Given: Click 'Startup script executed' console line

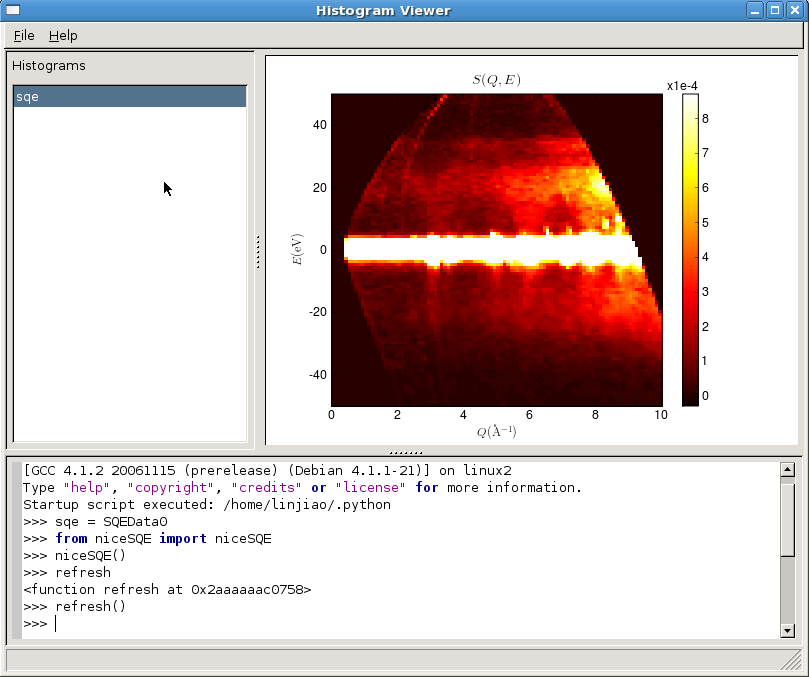Looking at the screenshot, I should (207, 505).
